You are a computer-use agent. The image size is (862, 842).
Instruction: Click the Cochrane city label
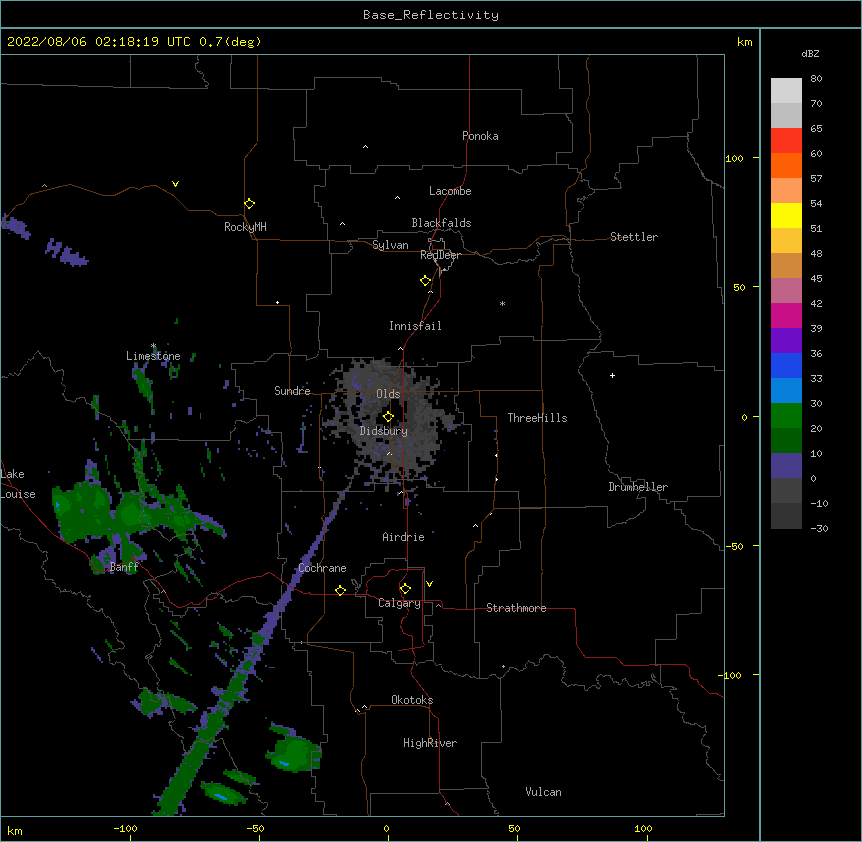click(x=322, y=568)
